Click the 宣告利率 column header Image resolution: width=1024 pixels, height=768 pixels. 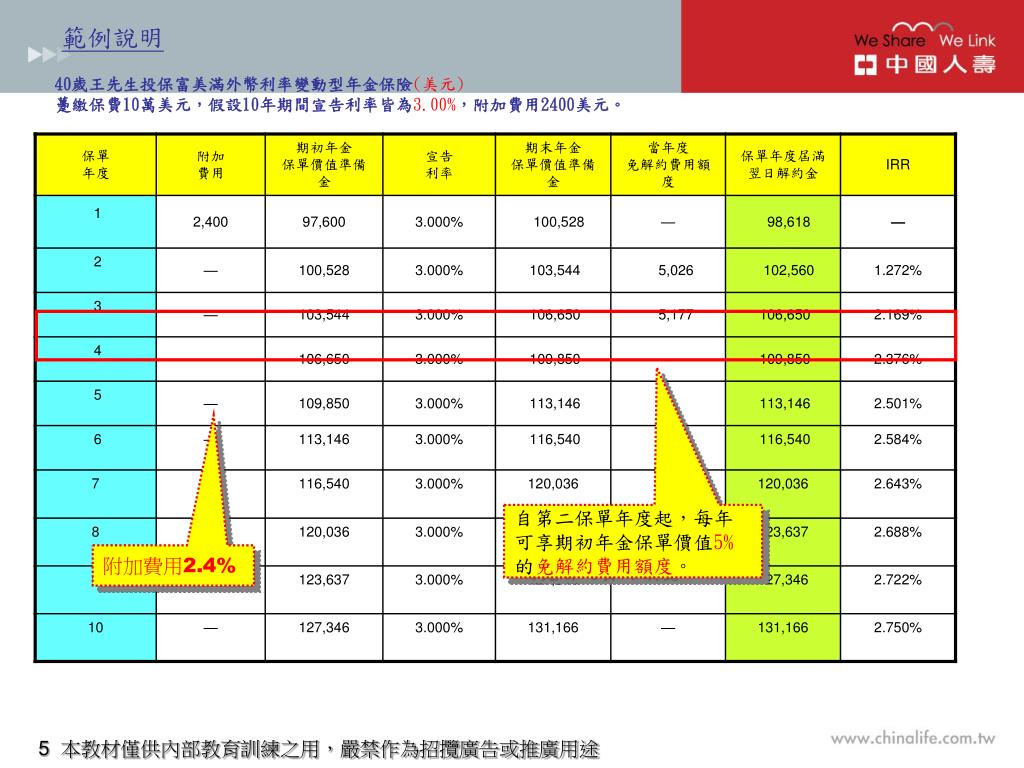click(x=439, y=165)
